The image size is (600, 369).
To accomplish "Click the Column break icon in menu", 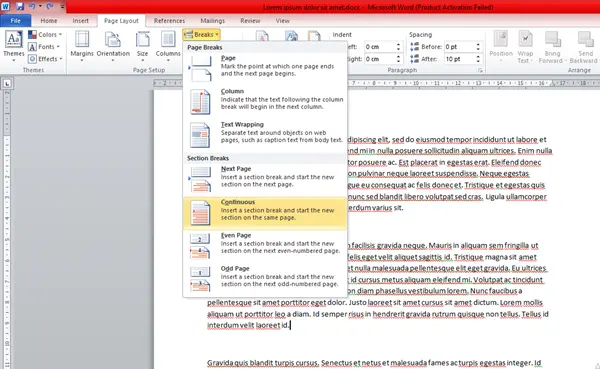I will click(x=200, y=102).
